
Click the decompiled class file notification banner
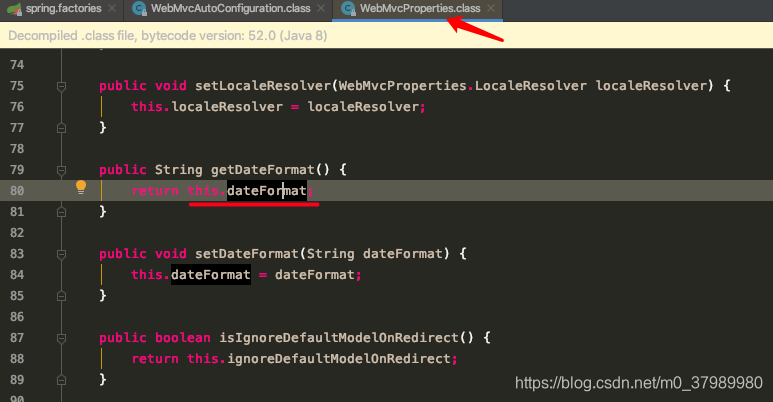386,36
